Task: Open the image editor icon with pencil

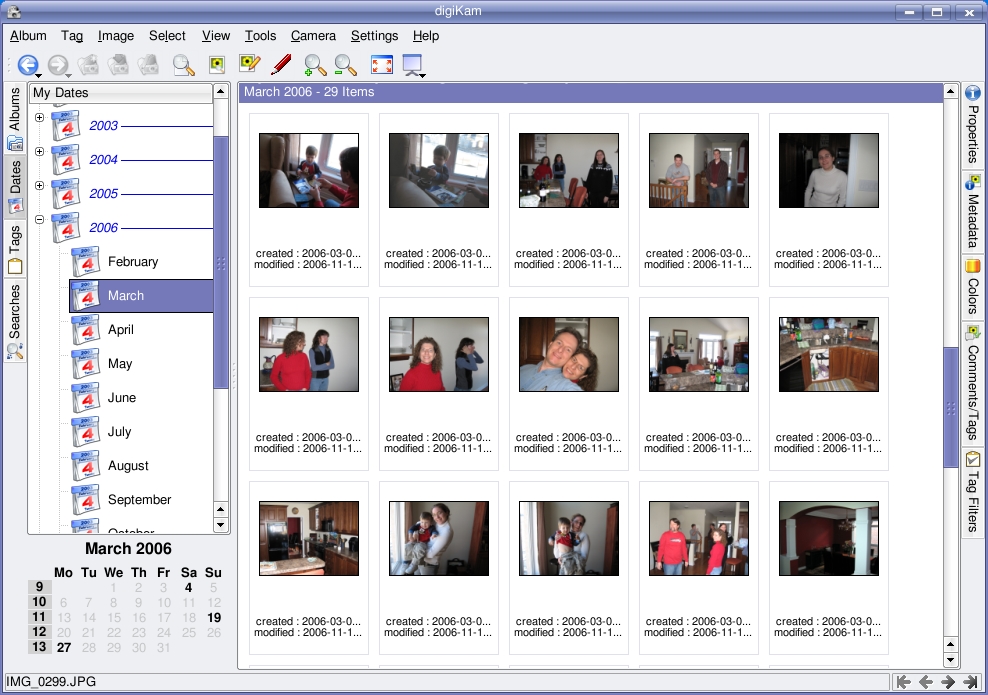Action: [x=249, y=65]
